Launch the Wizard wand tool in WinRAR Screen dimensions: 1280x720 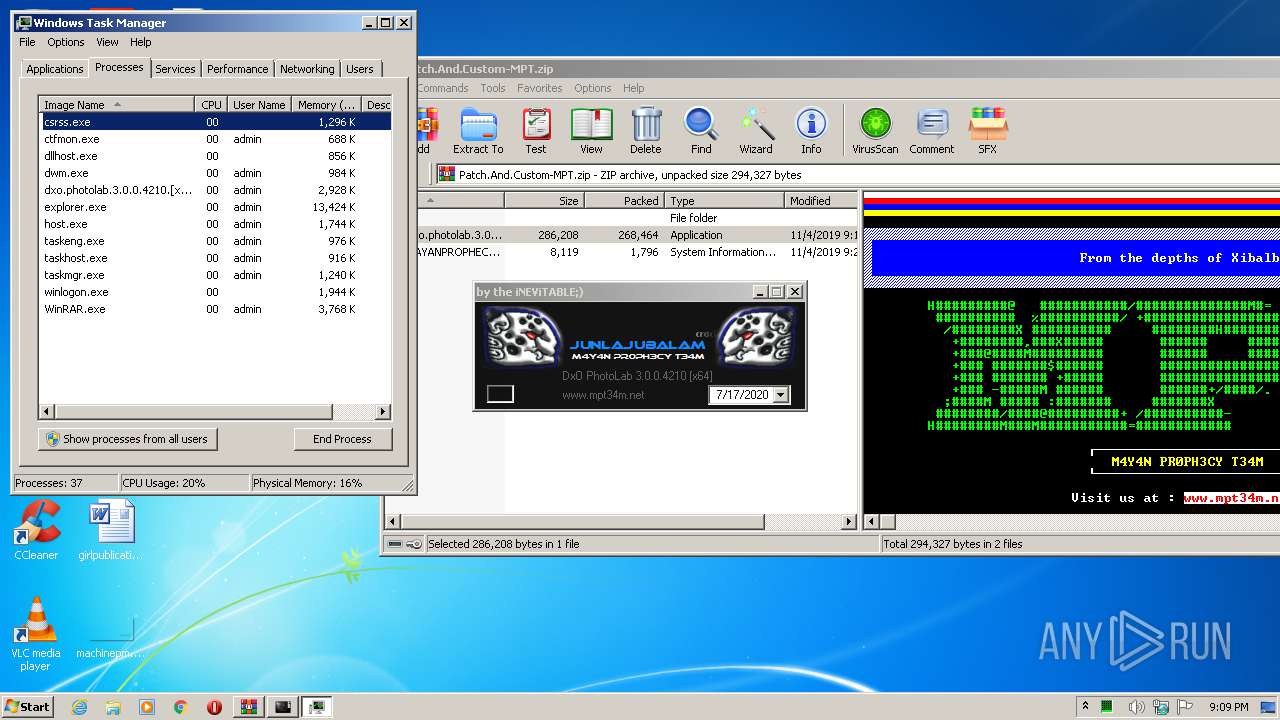[x=756, y=131]
